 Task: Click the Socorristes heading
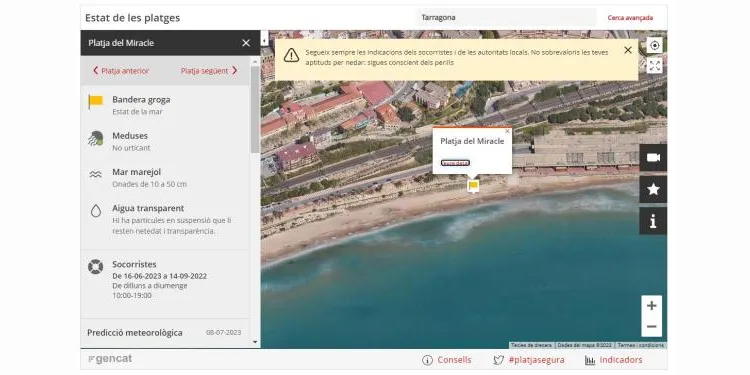134,264
